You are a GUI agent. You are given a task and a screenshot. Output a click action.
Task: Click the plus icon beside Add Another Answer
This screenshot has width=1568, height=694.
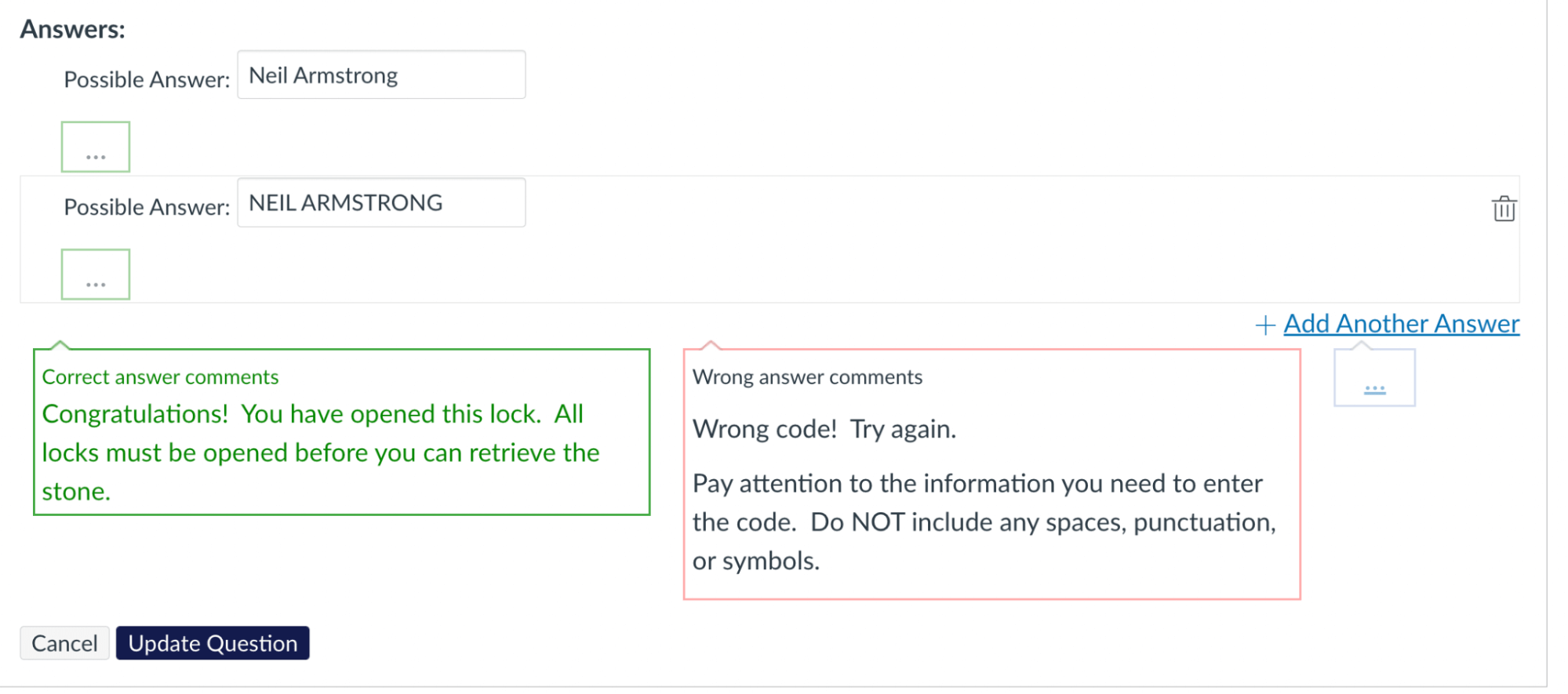click(1264, 325)
